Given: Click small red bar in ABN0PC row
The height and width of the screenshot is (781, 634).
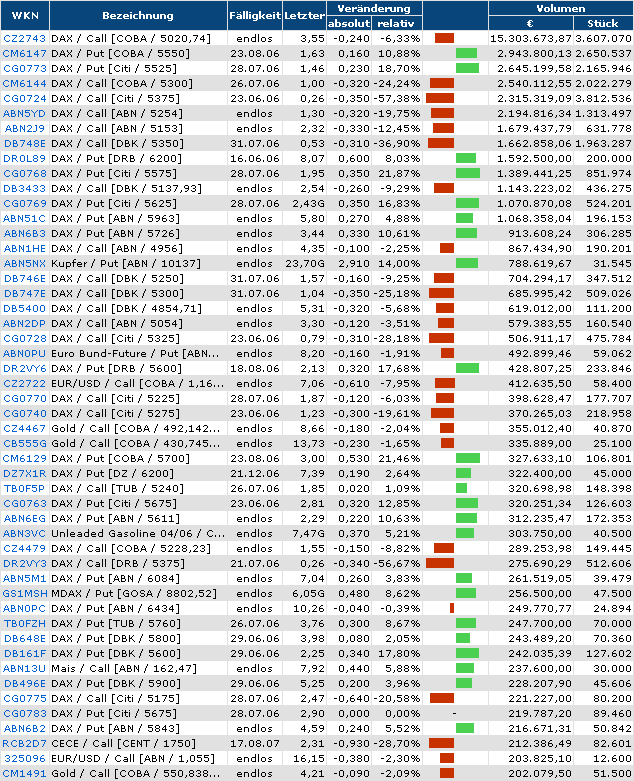Looking at the screenshot, I should (x=452, y=608).
